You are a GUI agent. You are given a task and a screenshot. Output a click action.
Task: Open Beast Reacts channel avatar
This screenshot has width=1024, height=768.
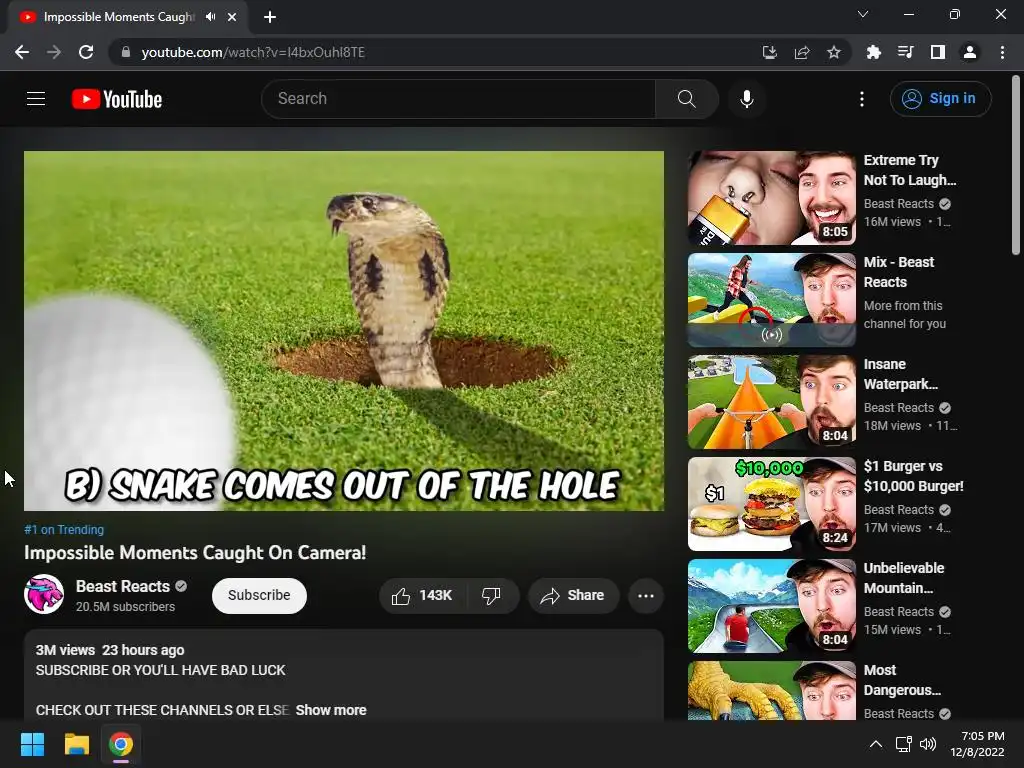click(44, 594)
